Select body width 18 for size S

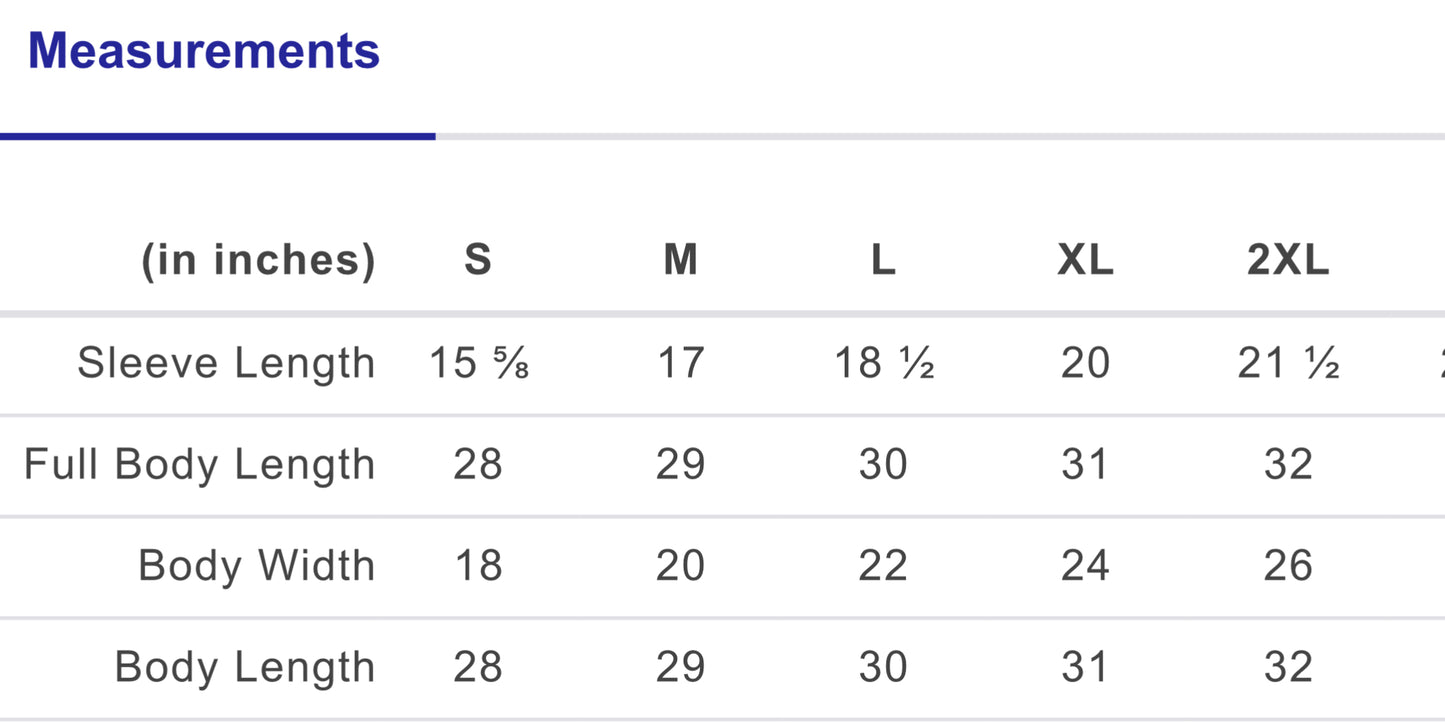(478, 566)
